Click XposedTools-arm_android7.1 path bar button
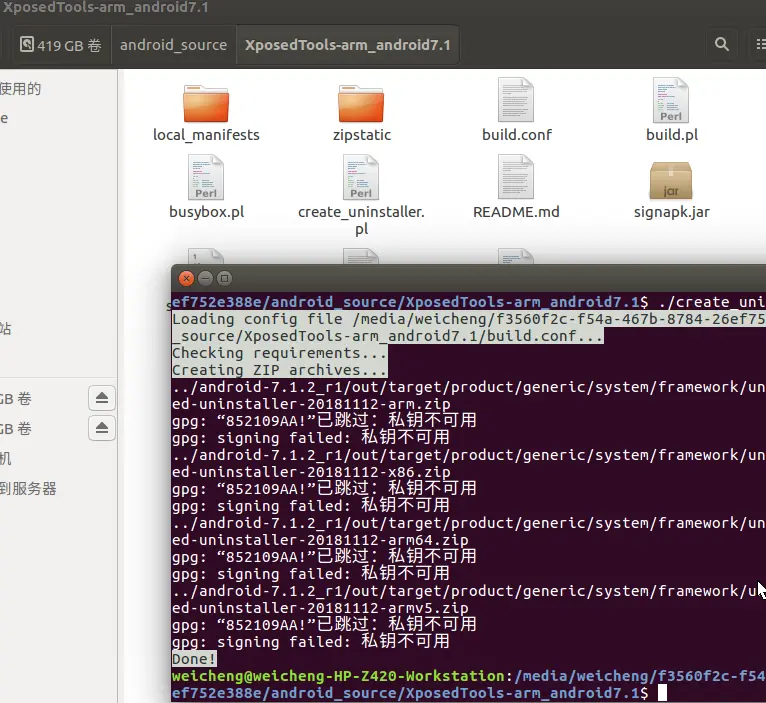766x703 pixels. (x=348, y=45)
